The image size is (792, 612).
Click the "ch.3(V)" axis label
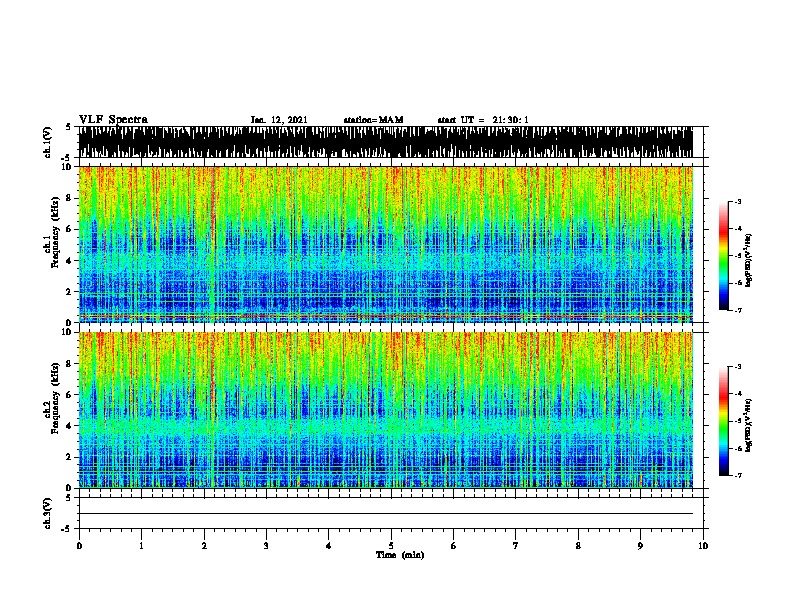click(47, 513)
